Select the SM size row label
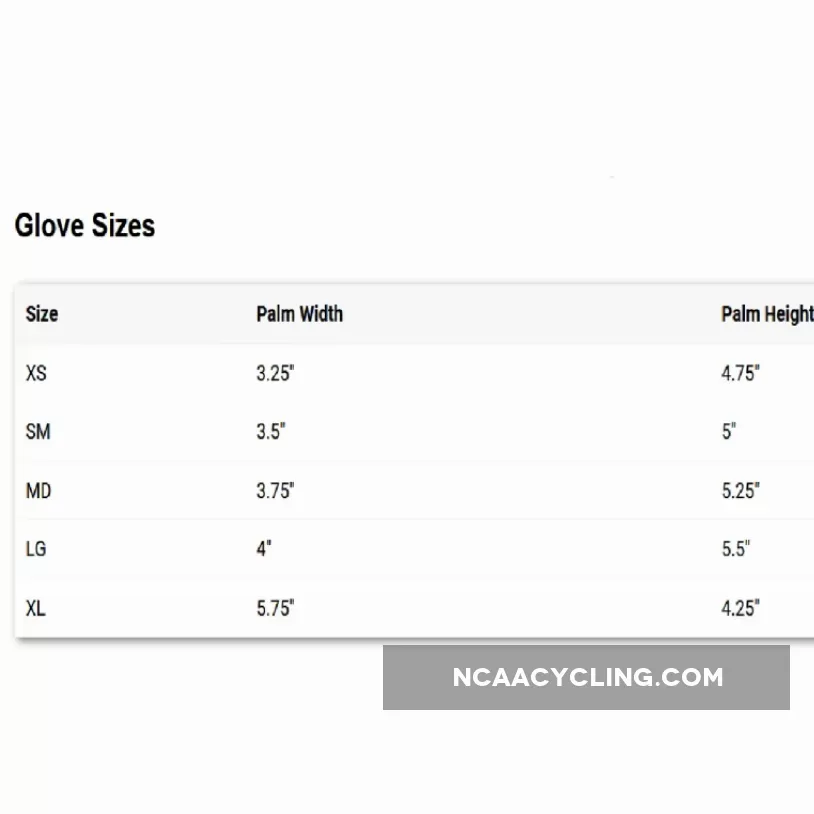814x814 pixels. click(x=38, y=432)
